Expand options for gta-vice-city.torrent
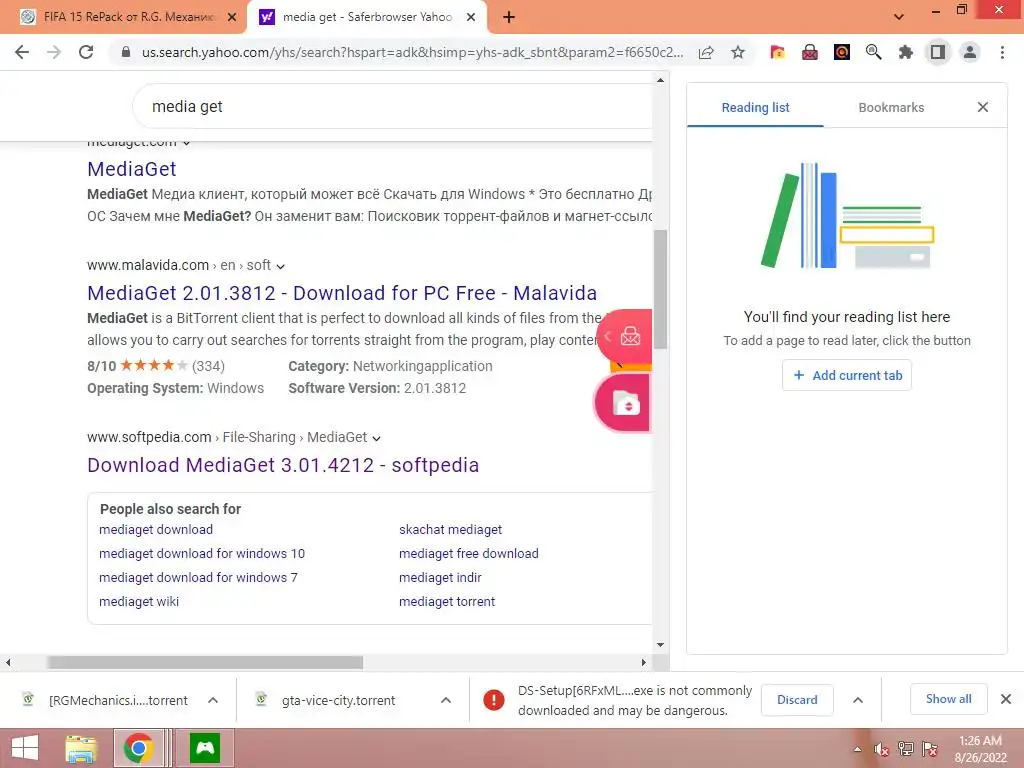This screenshot has height=768, width=1024. point(446,701)
